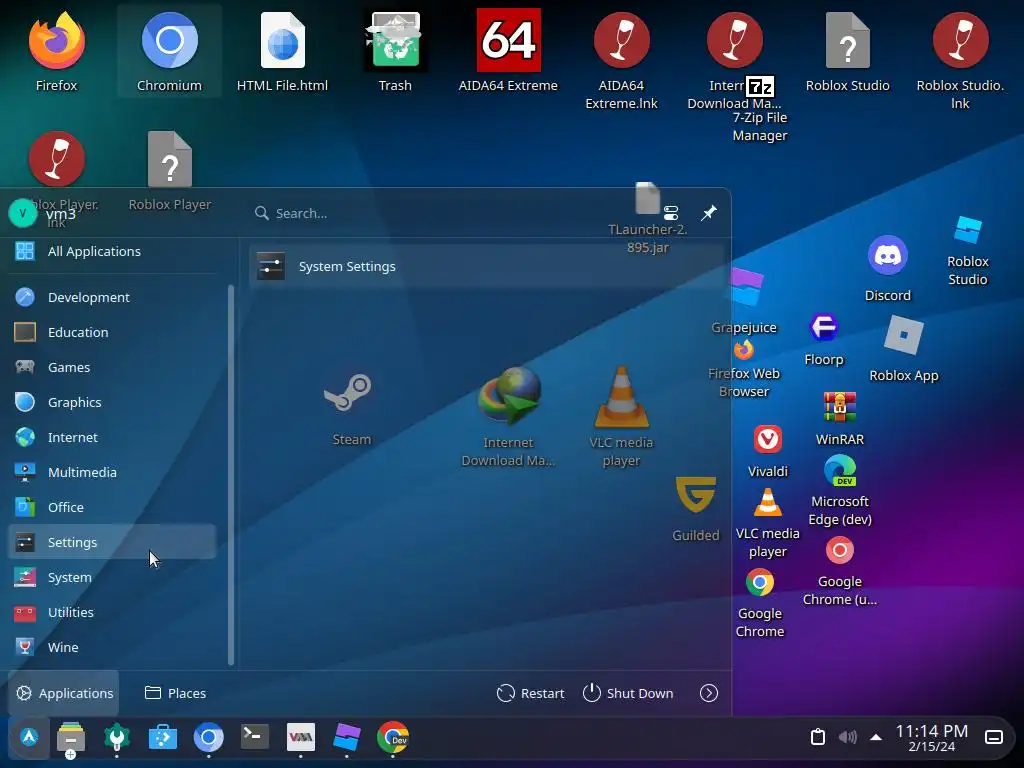The height and width of the screenshot is (768, 1024).
Task: Select Education category
Action: 112,332
